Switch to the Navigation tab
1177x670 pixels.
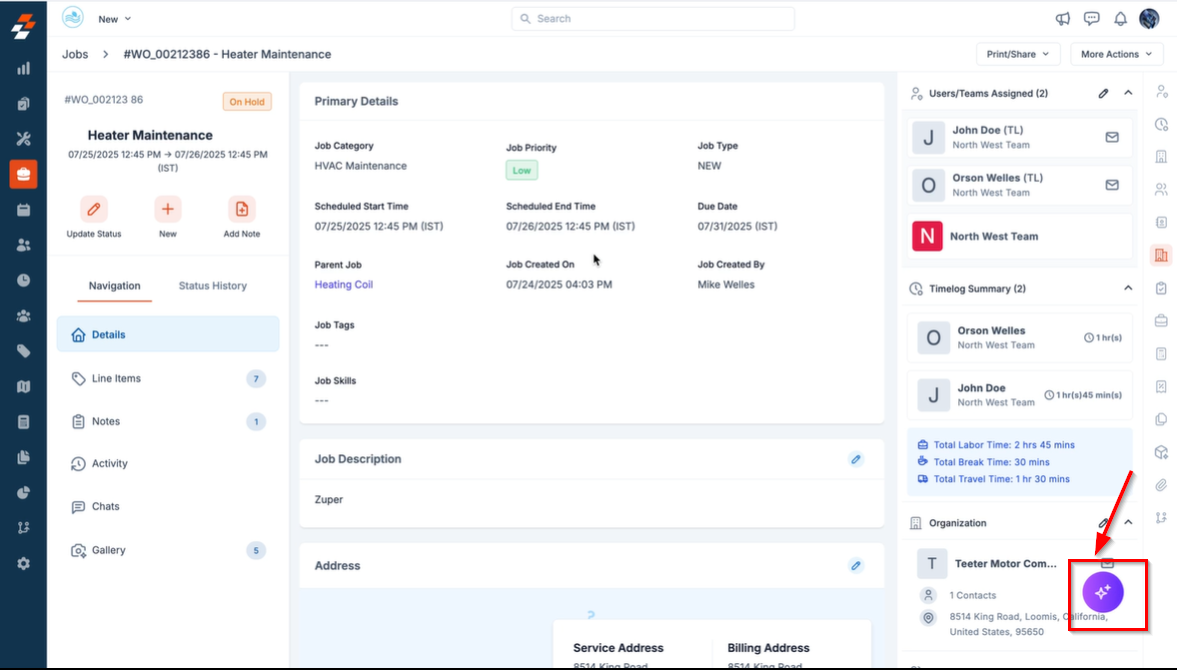(114, 286)
